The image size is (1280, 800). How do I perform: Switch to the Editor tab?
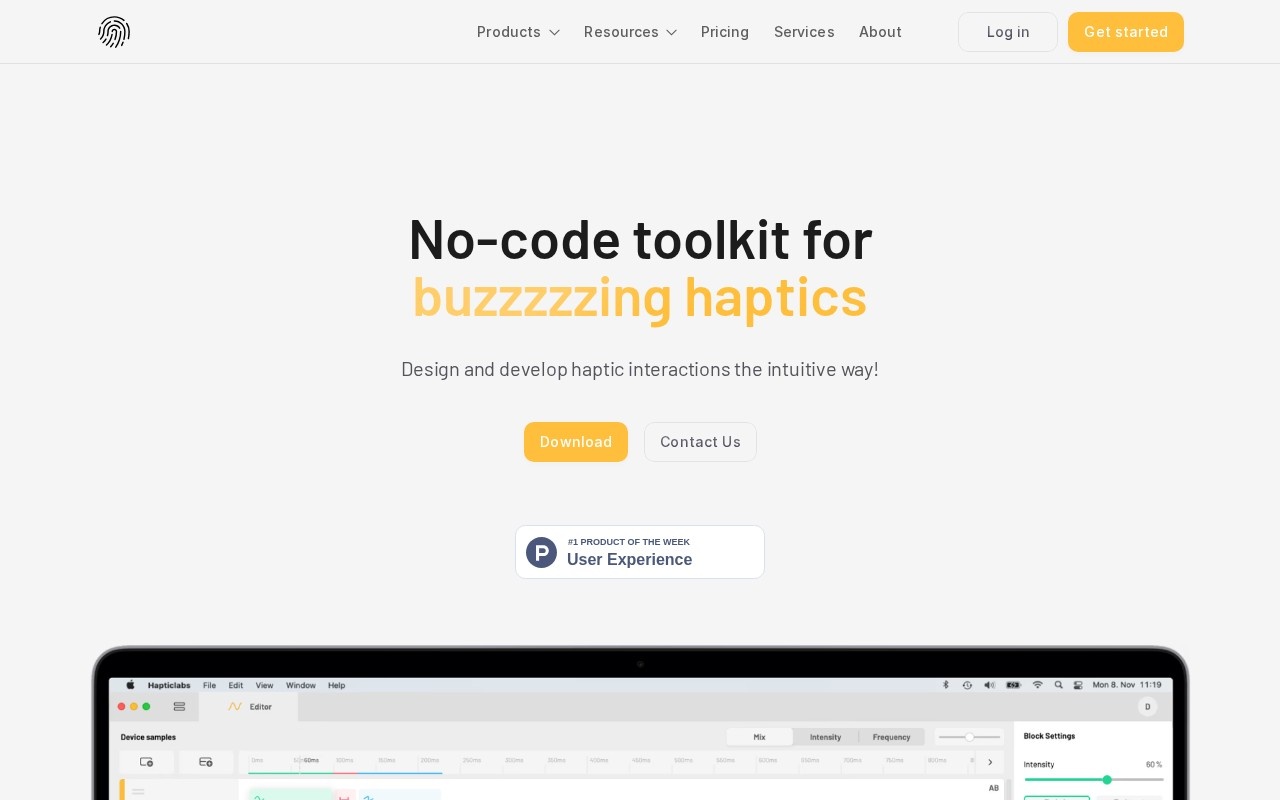pyautogui.click(x=249, y=706)
